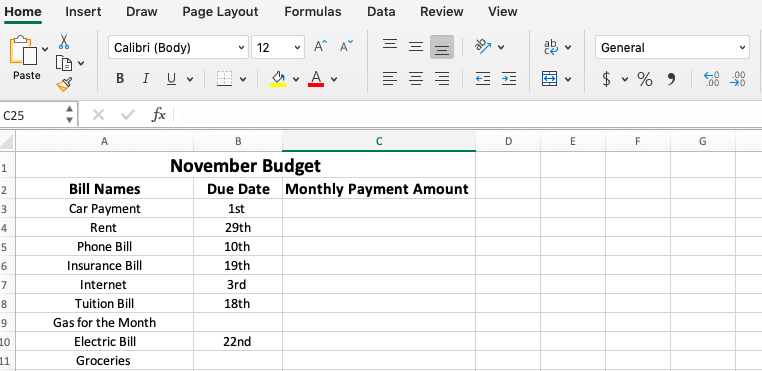
Task: Select column C header
Action: [x=379, y=141]
